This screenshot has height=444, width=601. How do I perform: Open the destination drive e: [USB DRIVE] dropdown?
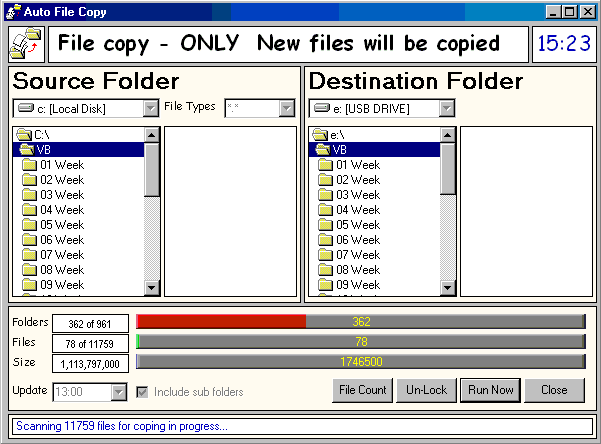[x=446, y=108]
